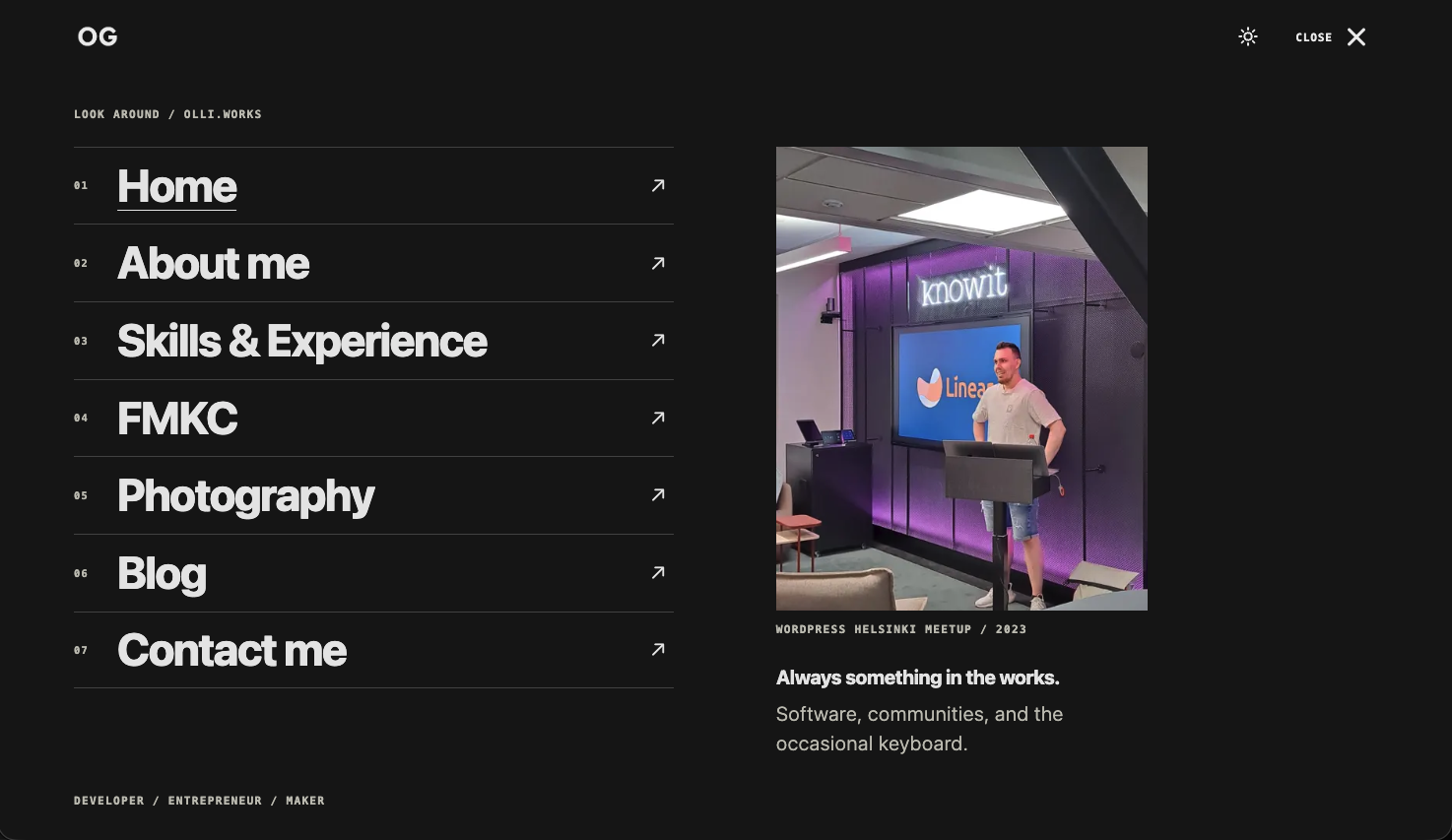The image size is (1452, 840).
Task: Click the OG logo in the header
Action: pos(98,37)
